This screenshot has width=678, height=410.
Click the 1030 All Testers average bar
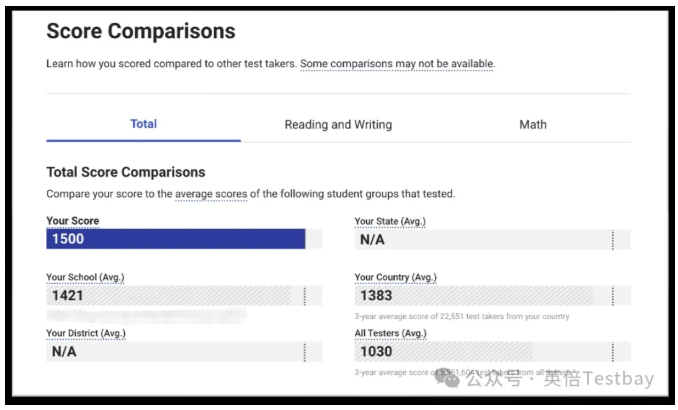point(440,352)
